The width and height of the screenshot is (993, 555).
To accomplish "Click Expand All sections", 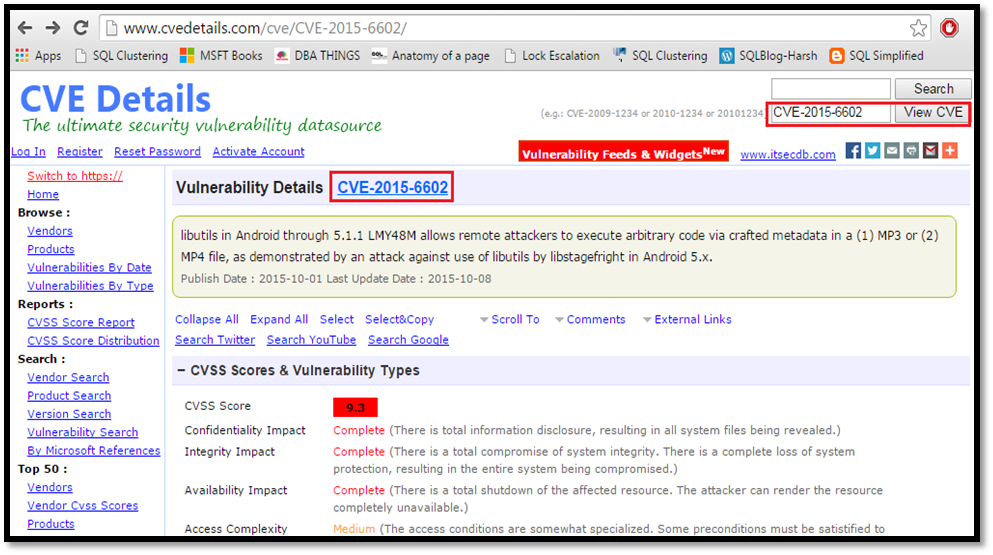I will point(279,319).
